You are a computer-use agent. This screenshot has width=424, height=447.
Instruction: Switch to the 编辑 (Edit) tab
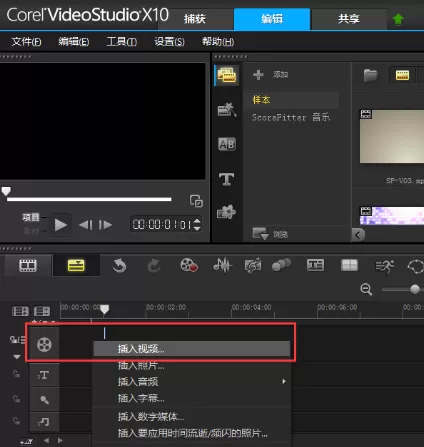pos(272,19)
